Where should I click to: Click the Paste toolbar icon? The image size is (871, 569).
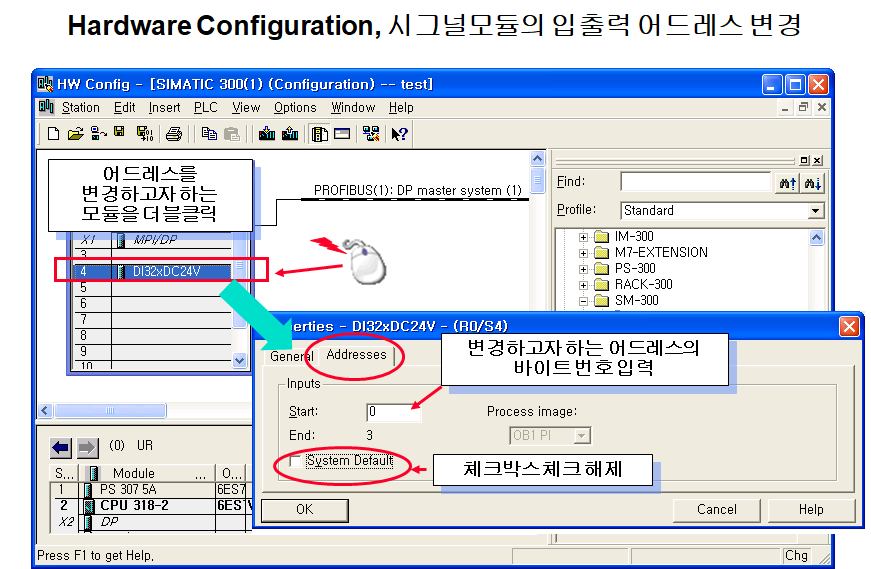click(232, 134)
